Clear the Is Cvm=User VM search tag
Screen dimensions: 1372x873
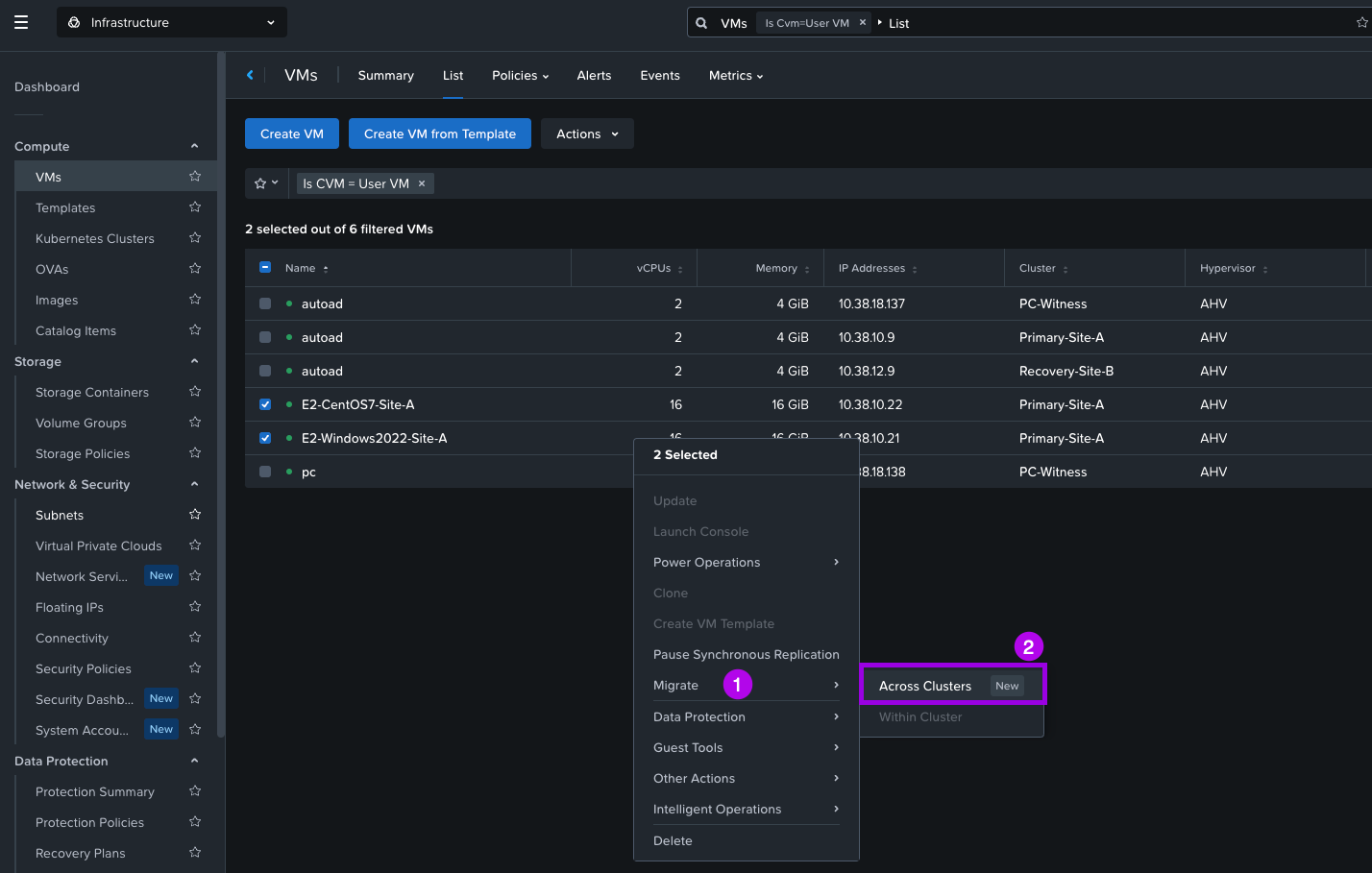[x=863, y=23]
